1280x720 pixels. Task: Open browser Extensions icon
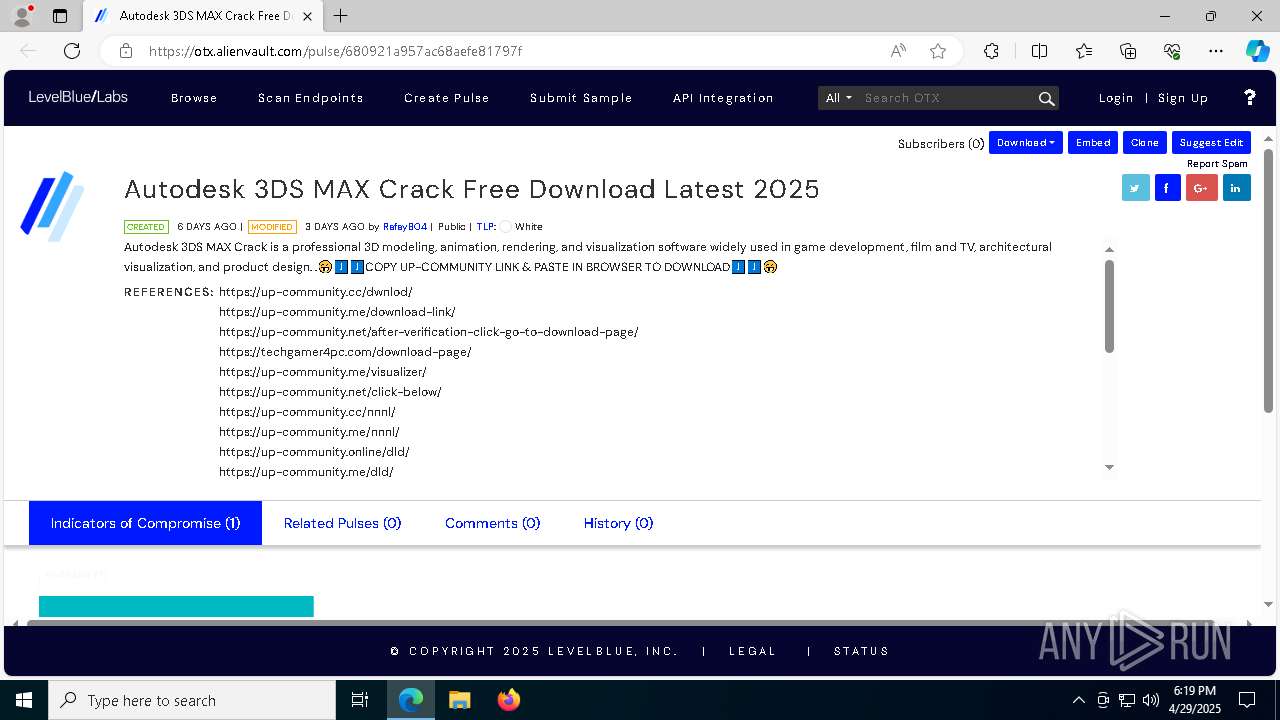point(991,51)
